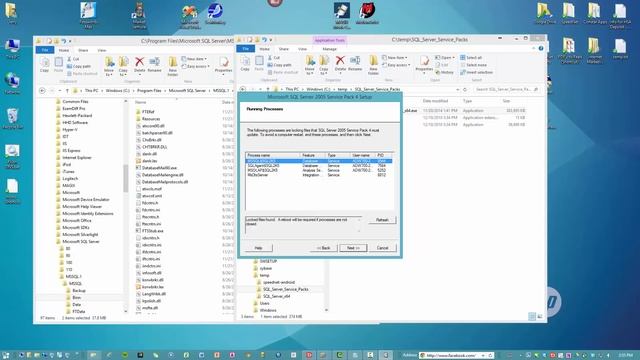The image size is (640, 360).
Task: Open View tab in Program Files window
Action: click(x=102, y=50)
